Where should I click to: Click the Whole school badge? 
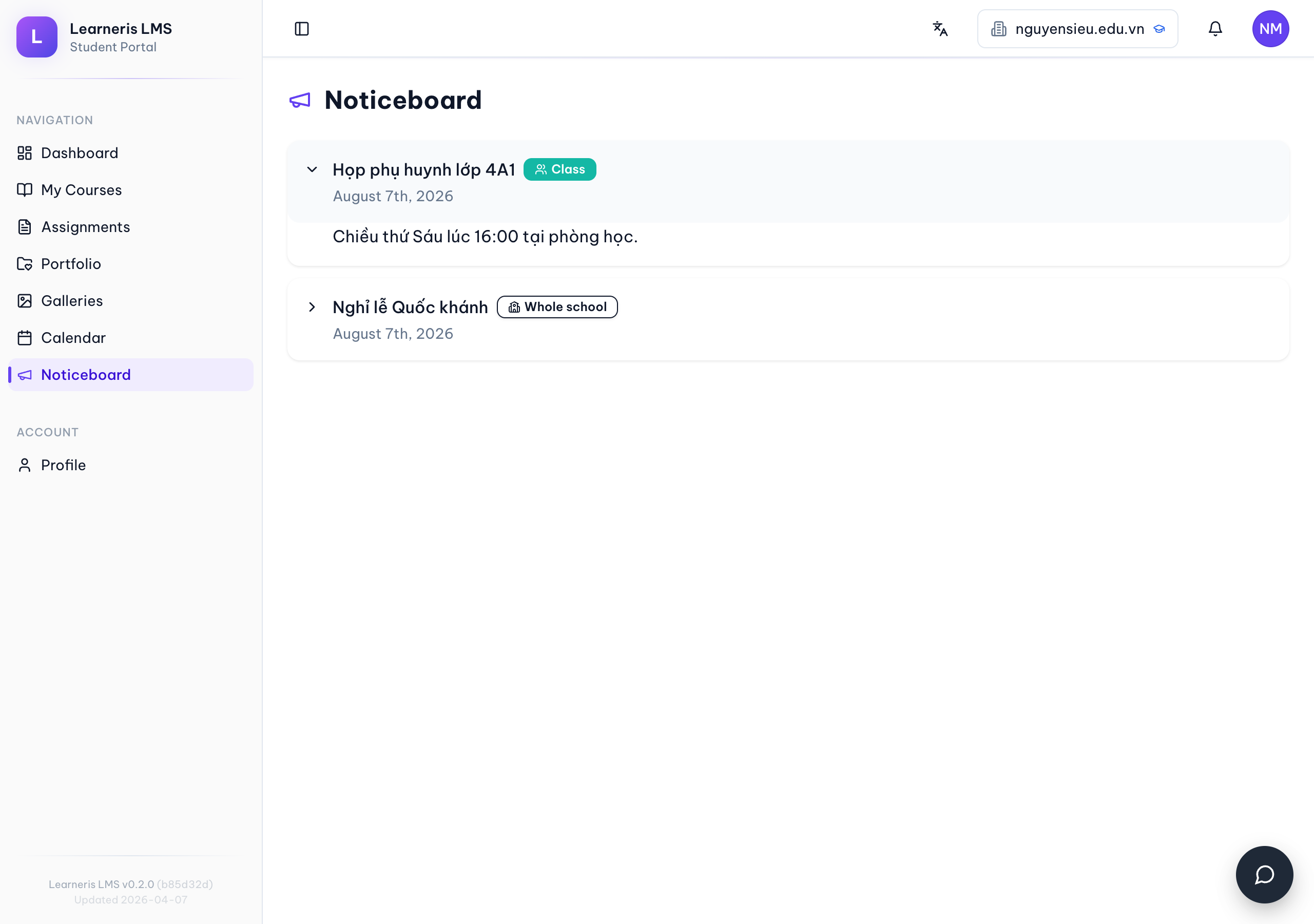557,307
